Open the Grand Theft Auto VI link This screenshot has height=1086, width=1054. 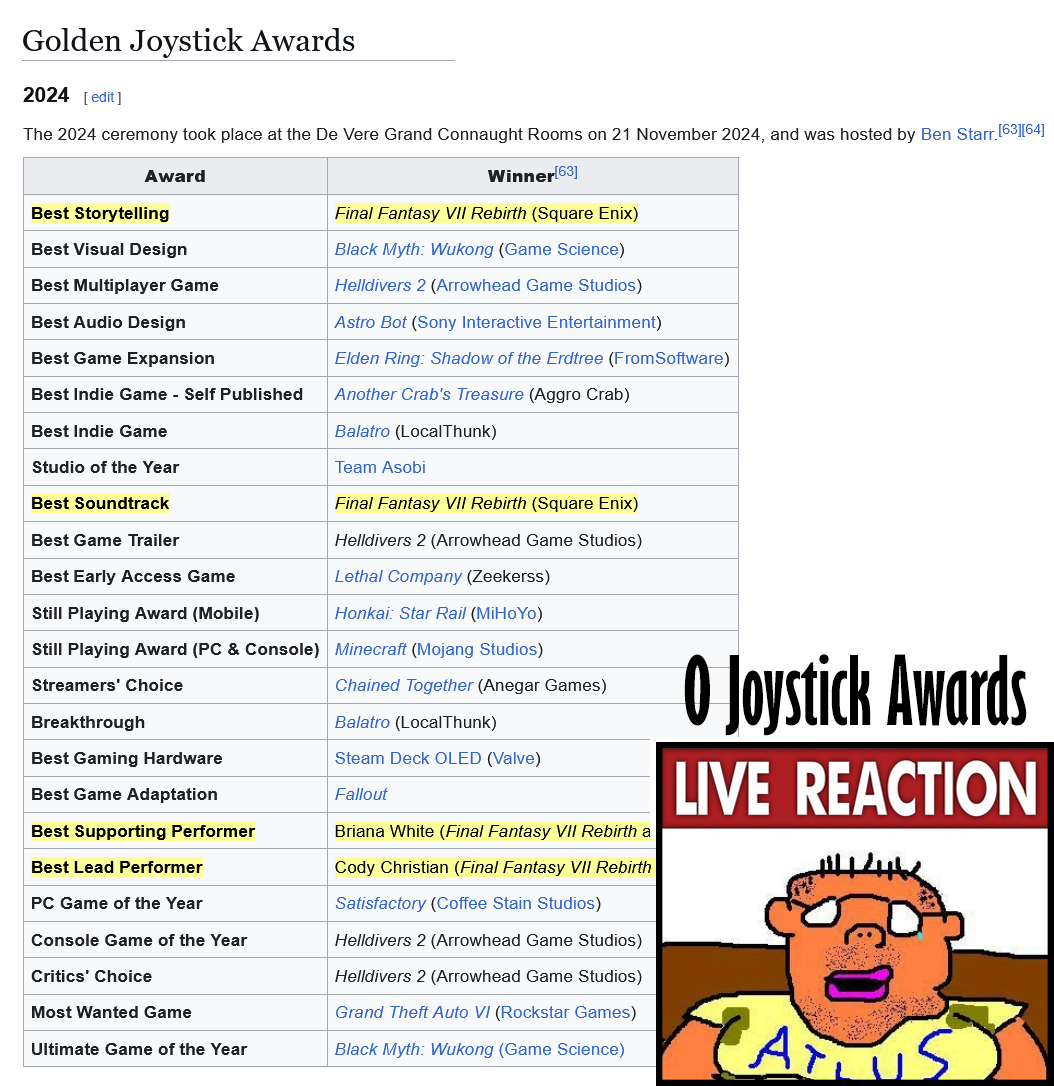pos(412,1013)
